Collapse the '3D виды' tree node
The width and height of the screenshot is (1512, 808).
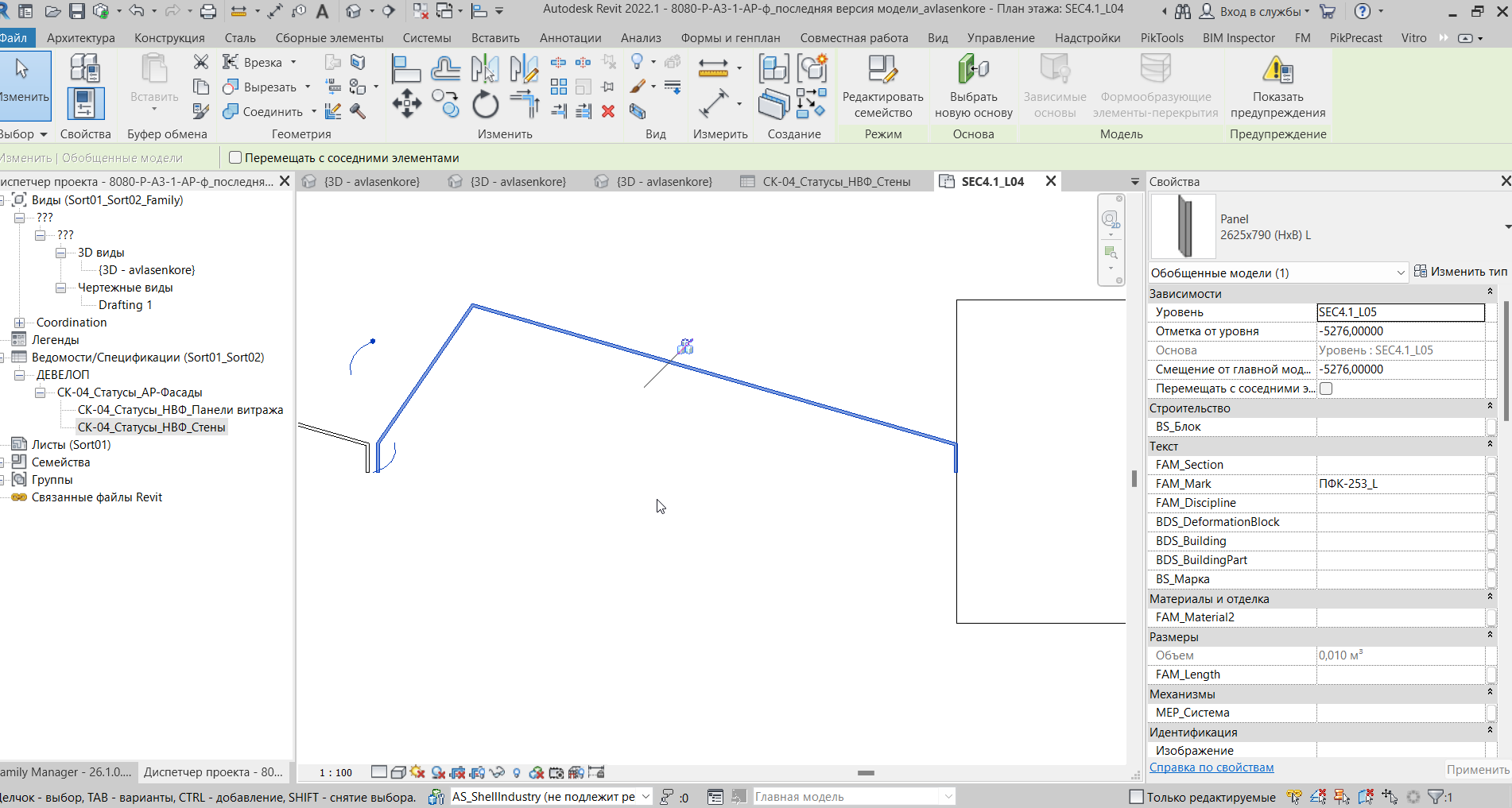60,253
